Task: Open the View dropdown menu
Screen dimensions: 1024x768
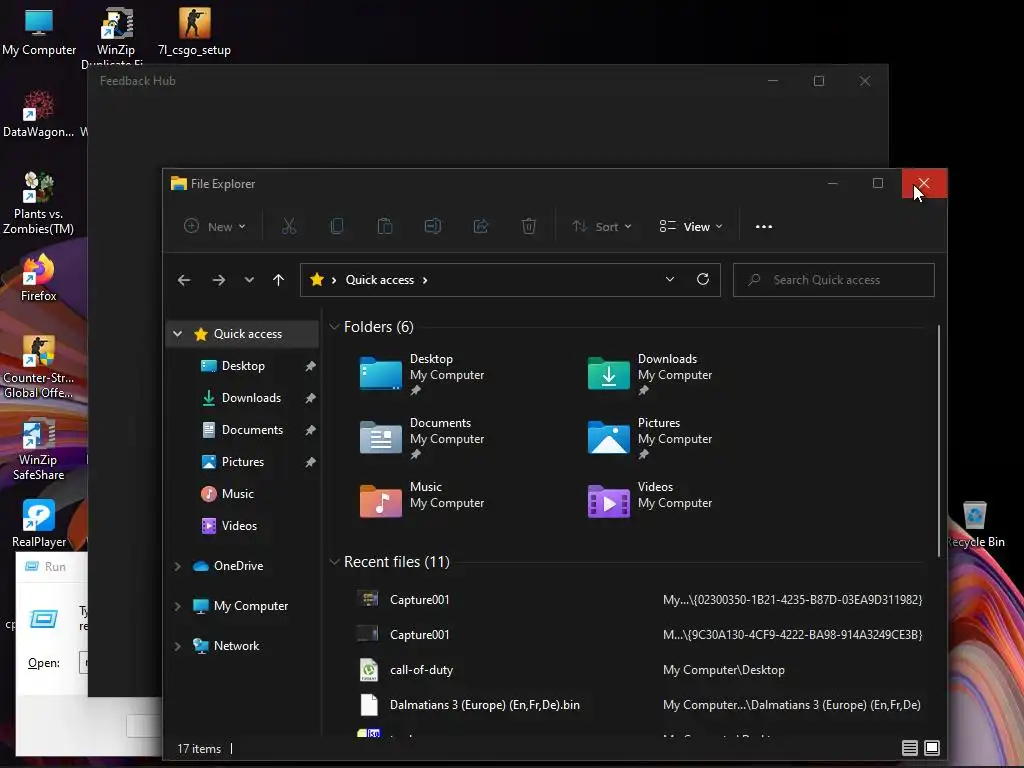Action: 691,227
